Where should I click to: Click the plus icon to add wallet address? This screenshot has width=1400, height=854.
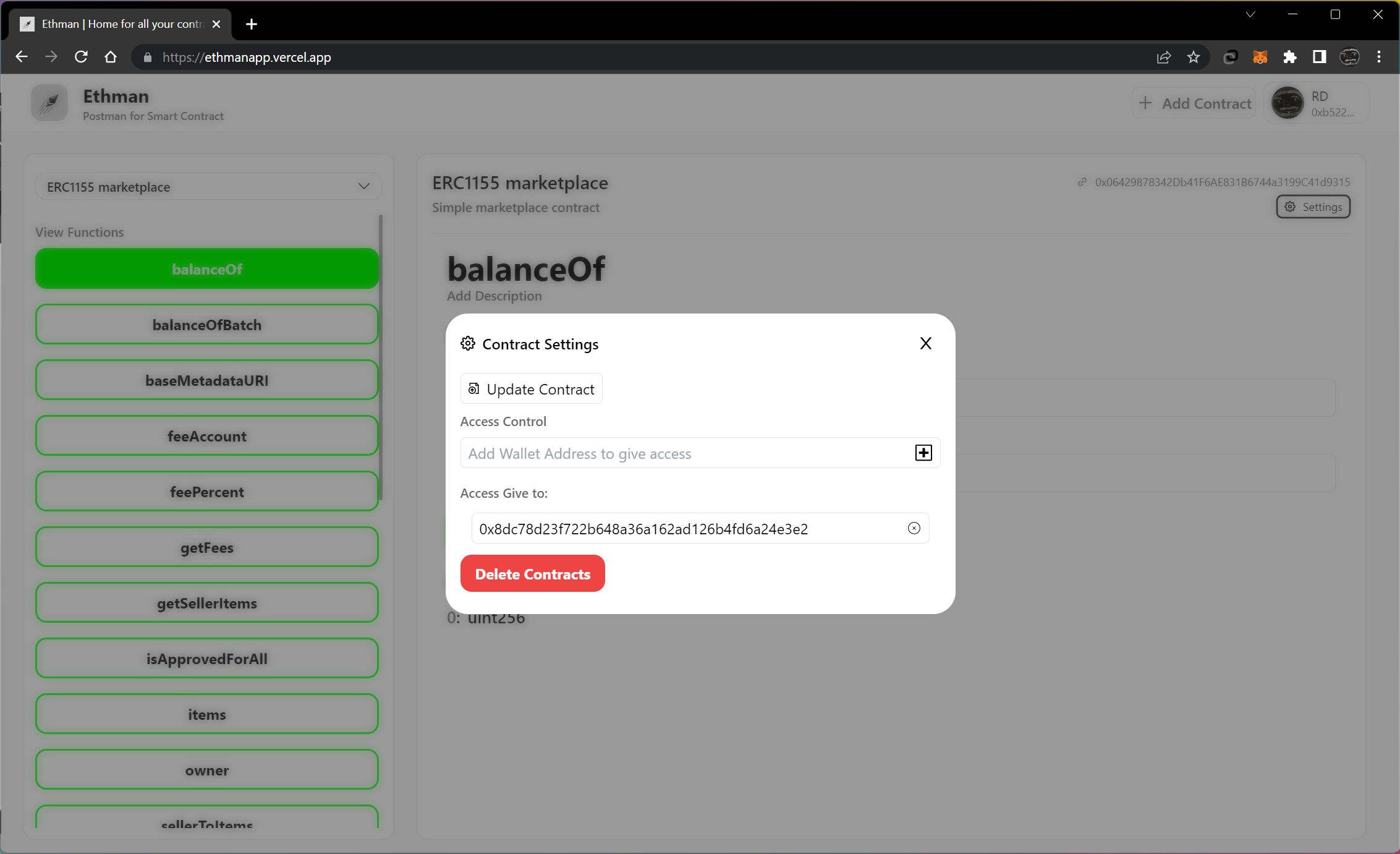(922, 453)
